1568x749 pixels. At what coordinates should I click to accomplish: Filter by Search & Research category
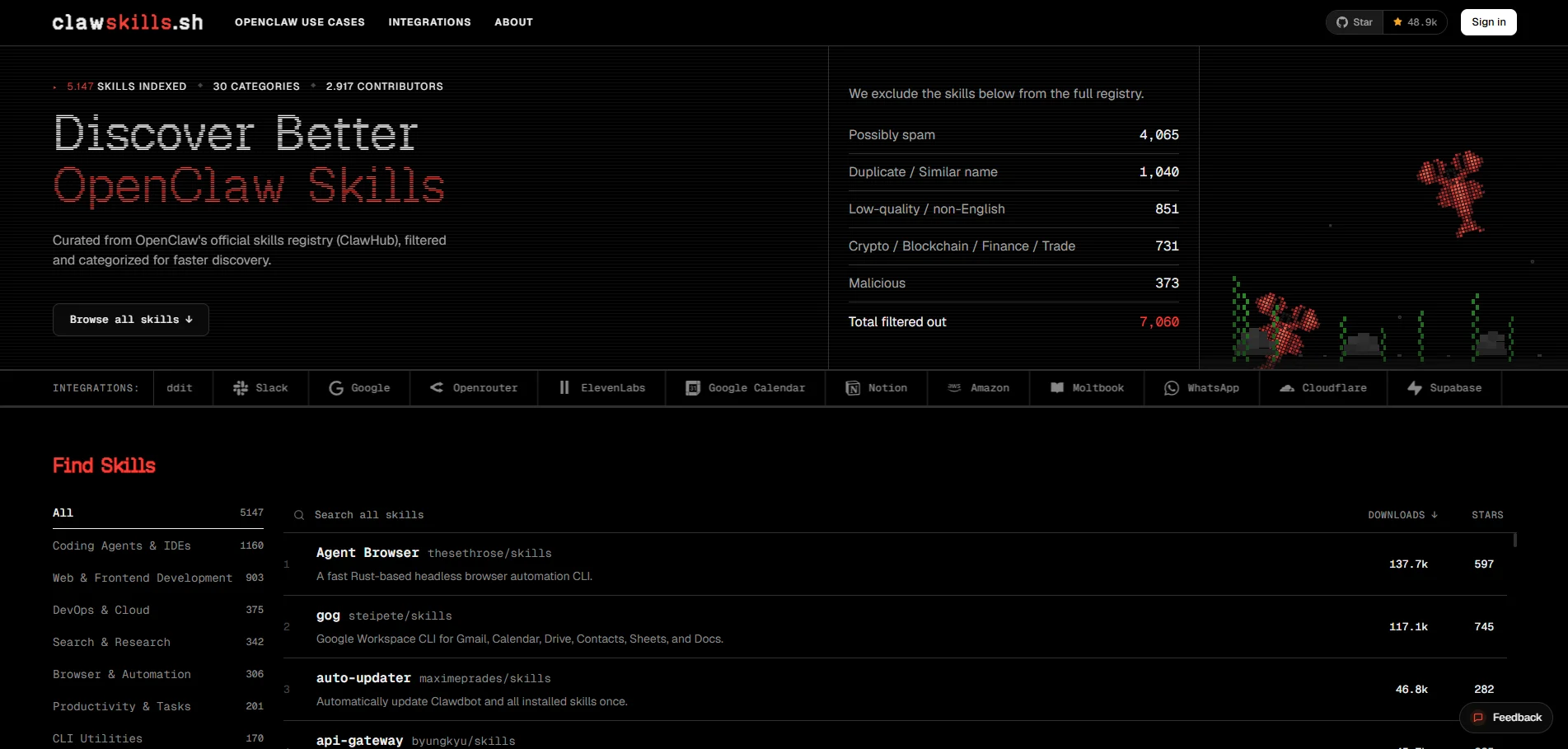point(158,642)
